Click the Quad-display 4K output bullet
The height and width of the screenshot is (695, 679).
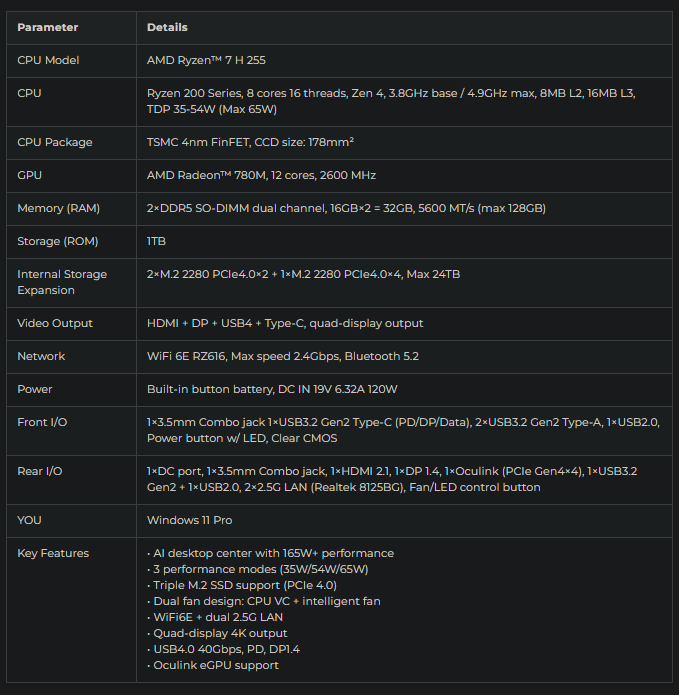point(217,633)
